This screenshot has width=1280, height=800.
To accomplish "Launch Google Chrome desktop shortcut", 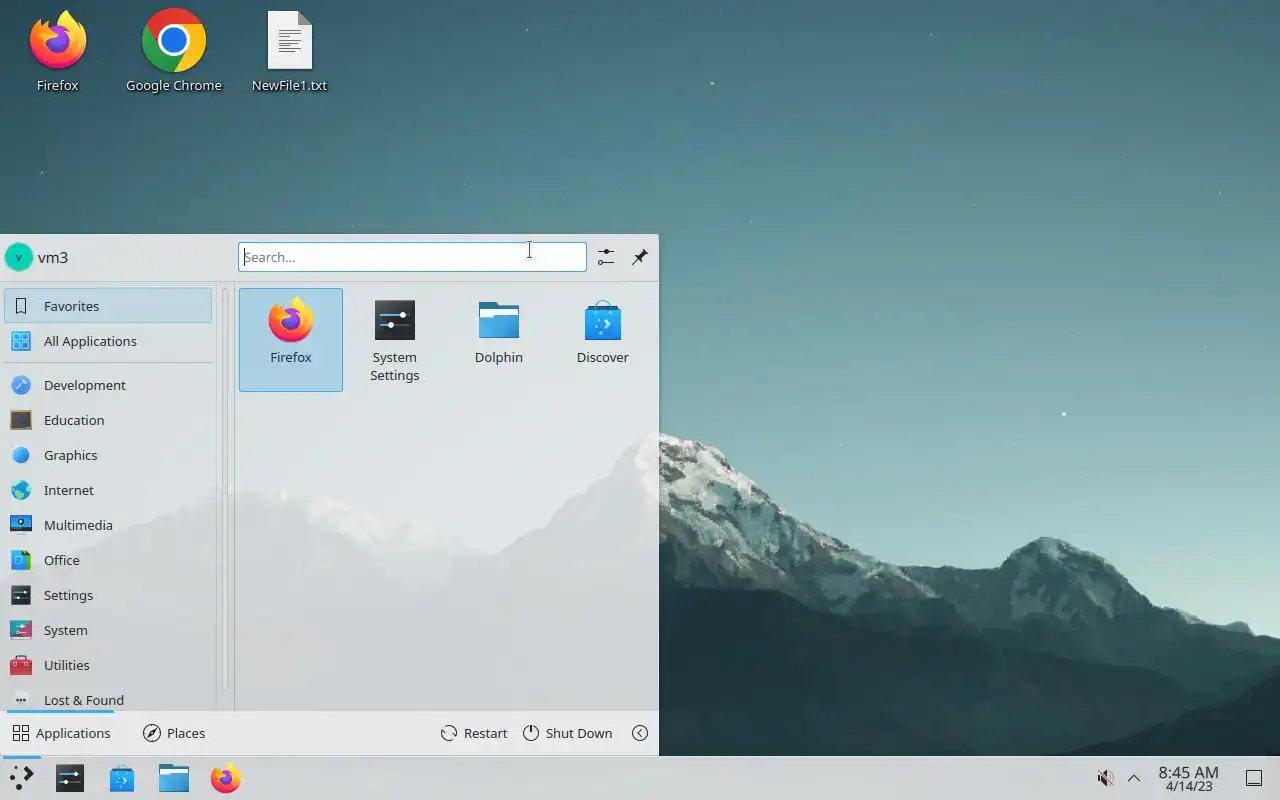I will [174, 52].
